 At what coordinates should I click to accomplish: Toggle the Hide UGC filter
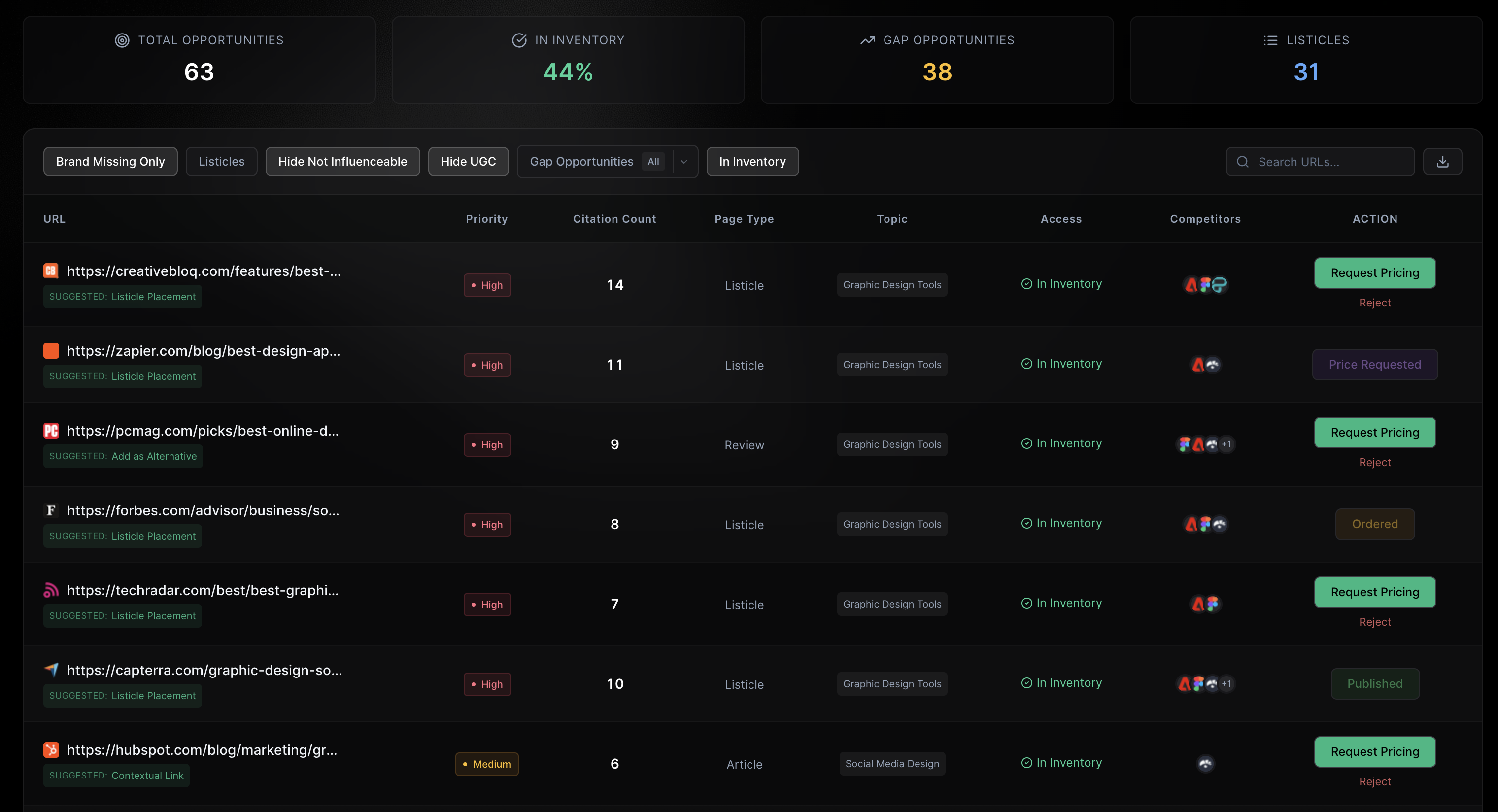(468, 161)
